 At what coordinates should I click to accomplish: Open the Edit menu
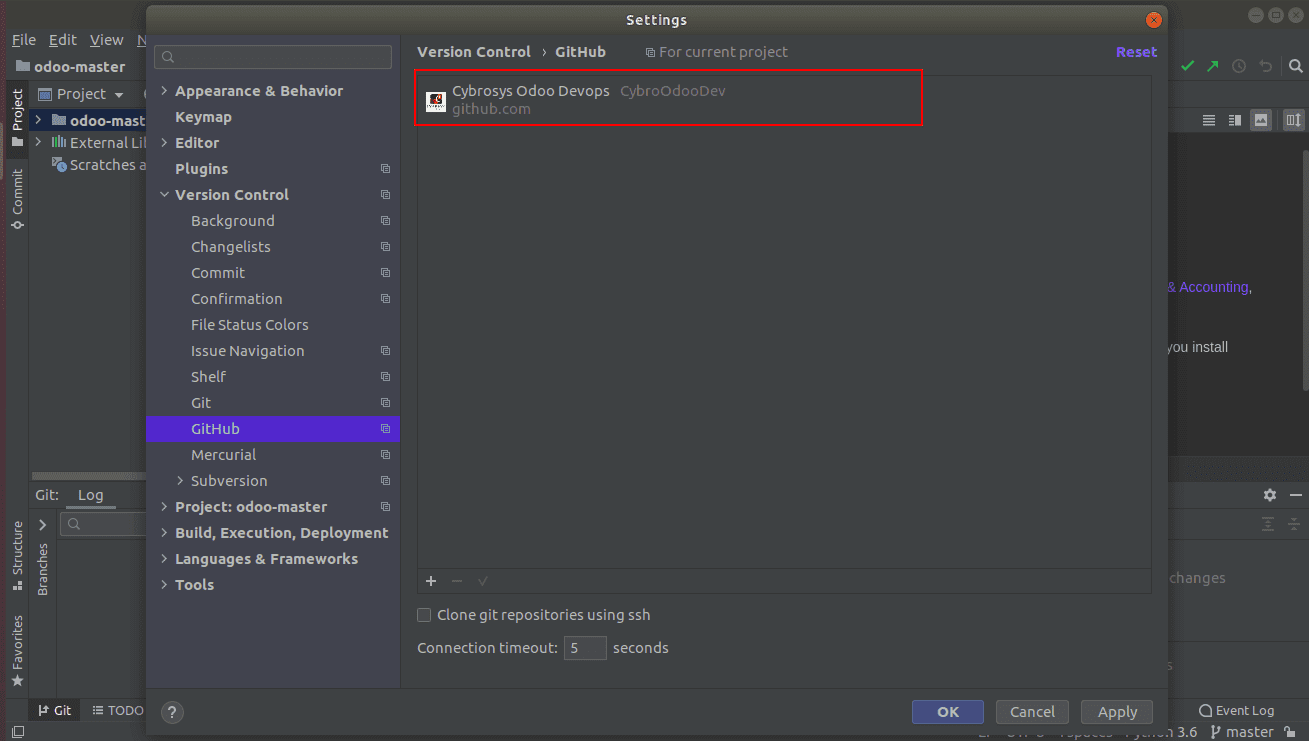(x=63, y=40)
